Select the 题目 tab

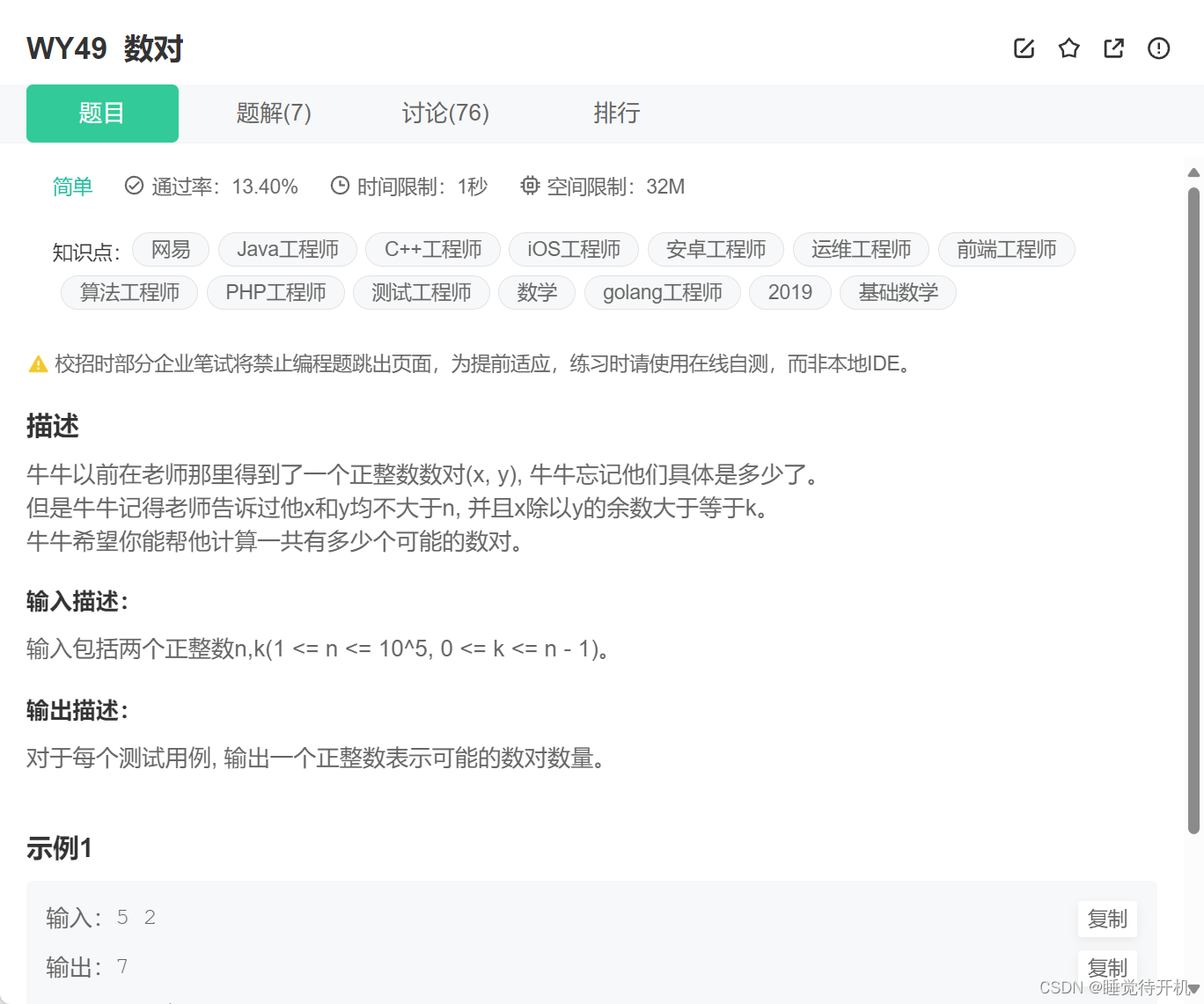[x=102, y=114]
